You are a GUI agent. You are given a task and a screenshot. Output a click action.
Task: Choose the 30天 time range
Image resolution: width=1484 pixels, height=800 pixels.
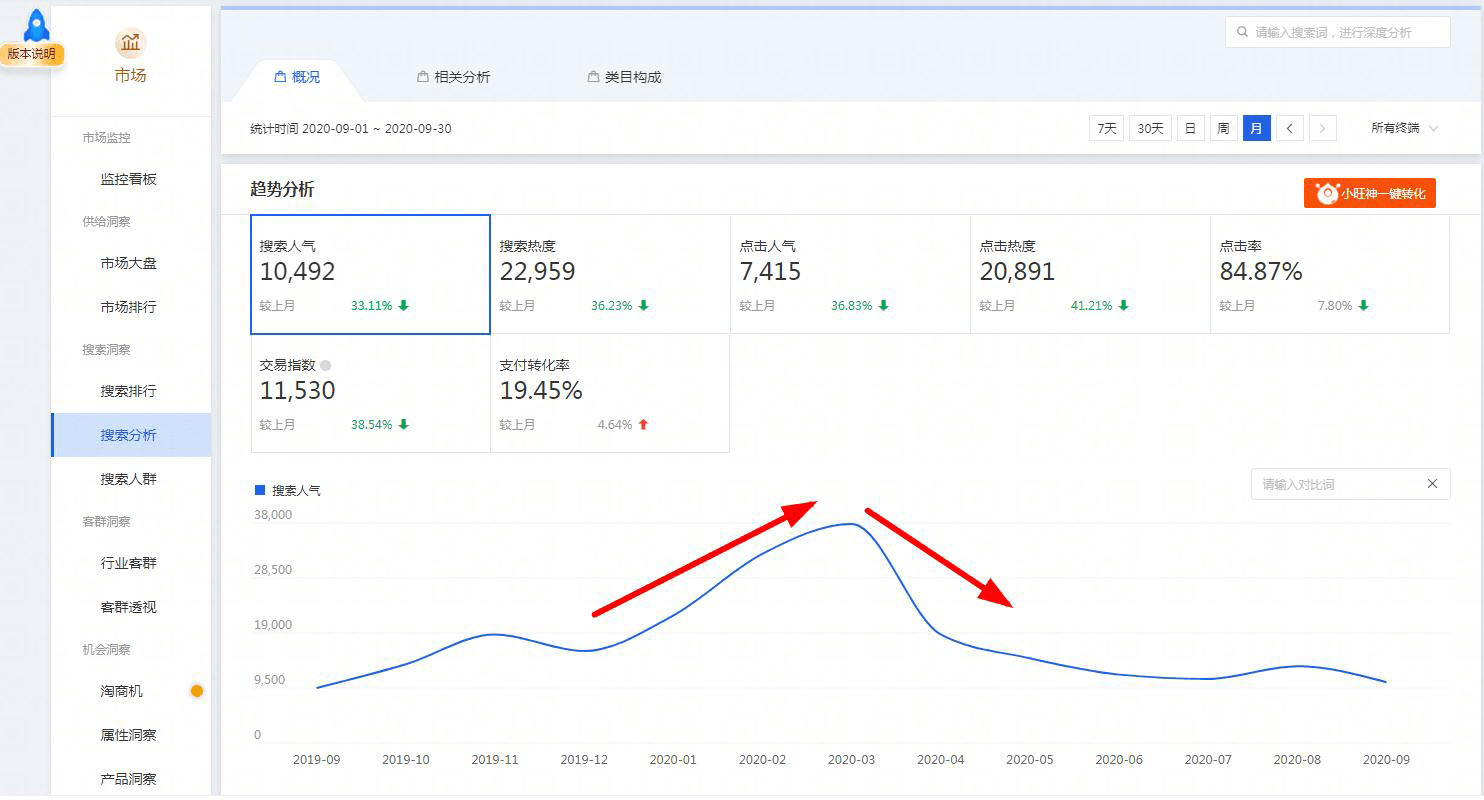[x=1151, y=128]
